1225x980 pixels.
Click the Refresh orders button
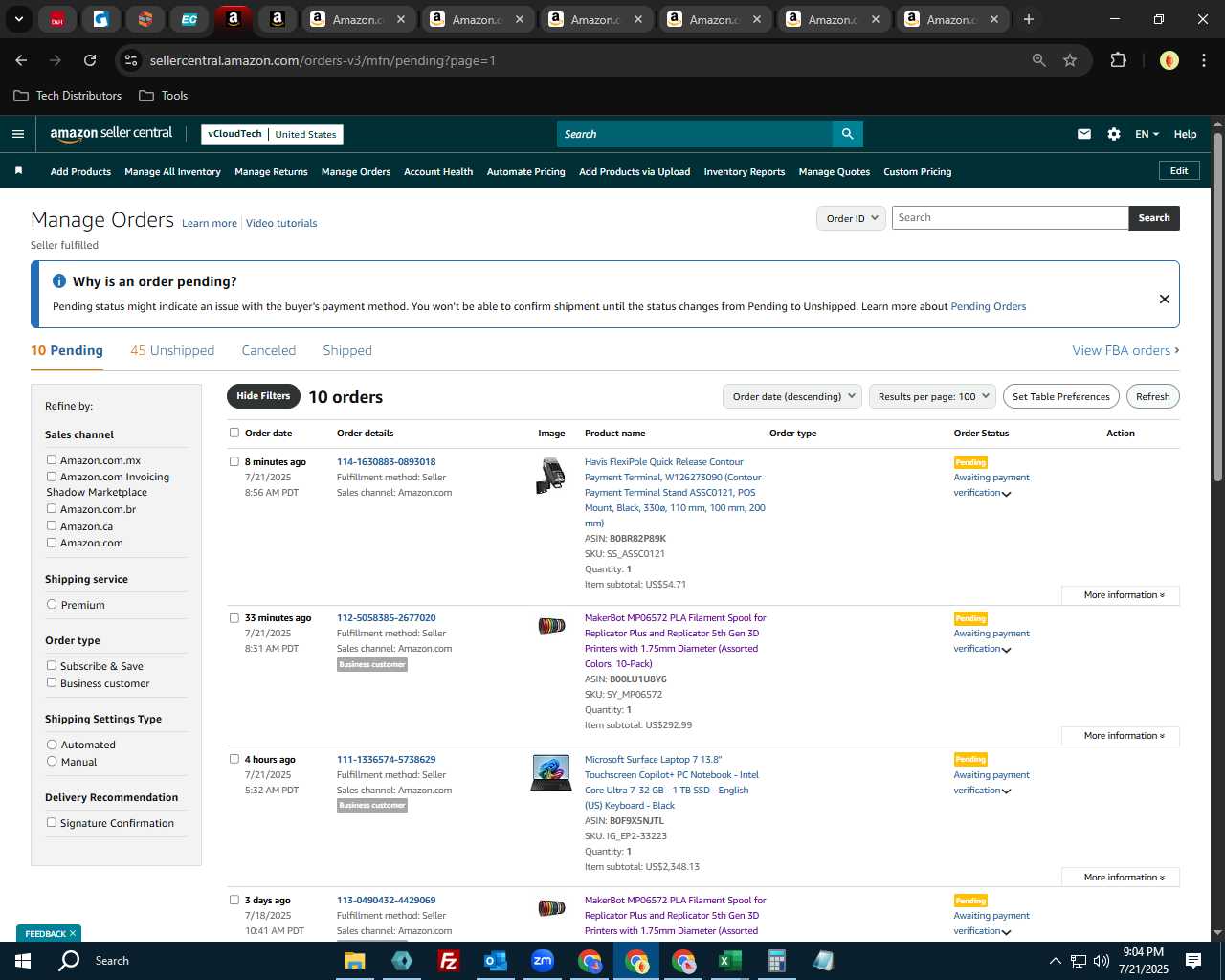coord(1153,396)
